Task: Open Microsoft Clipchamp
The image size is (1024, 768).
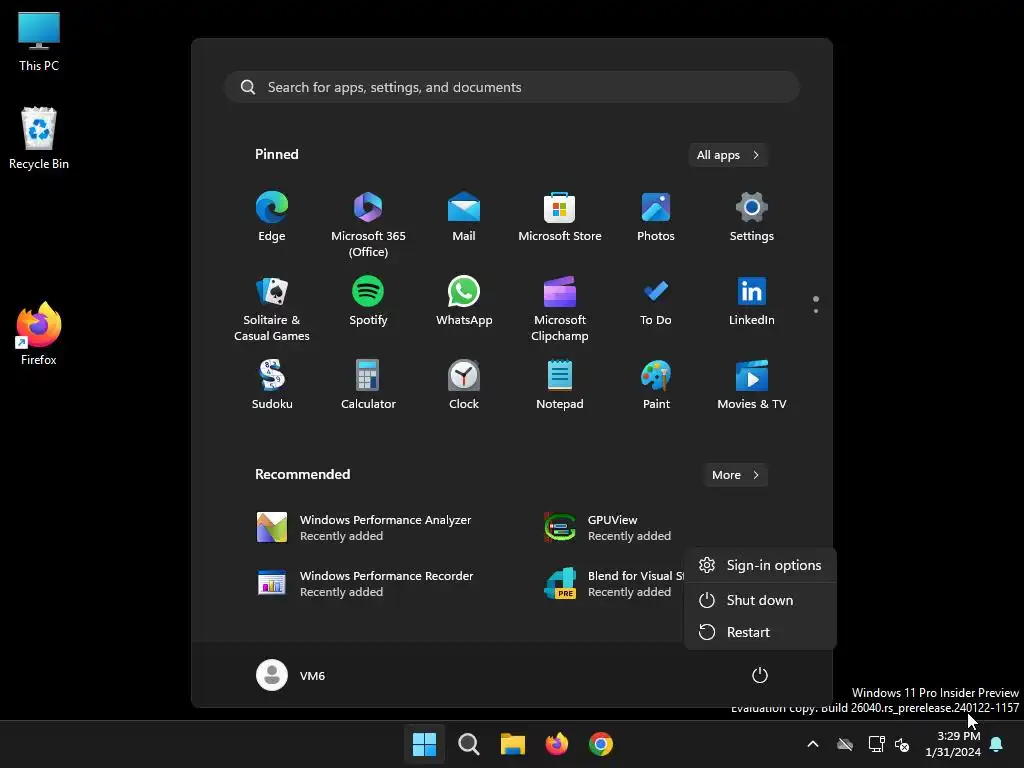Action: coord(560,308)
